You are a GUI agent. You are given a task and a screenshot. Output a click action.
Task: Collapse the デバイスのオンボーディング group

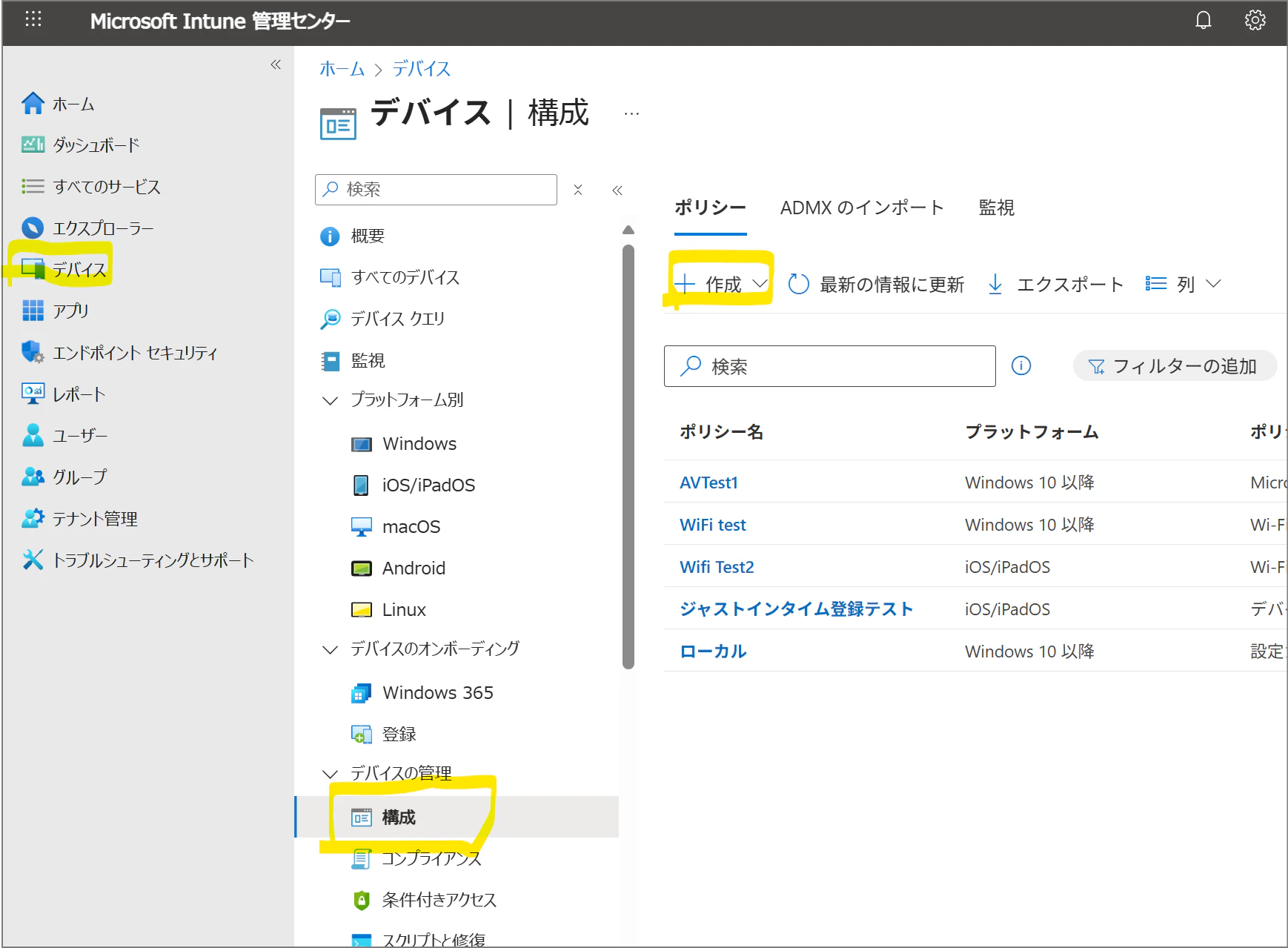click(330, 649)
